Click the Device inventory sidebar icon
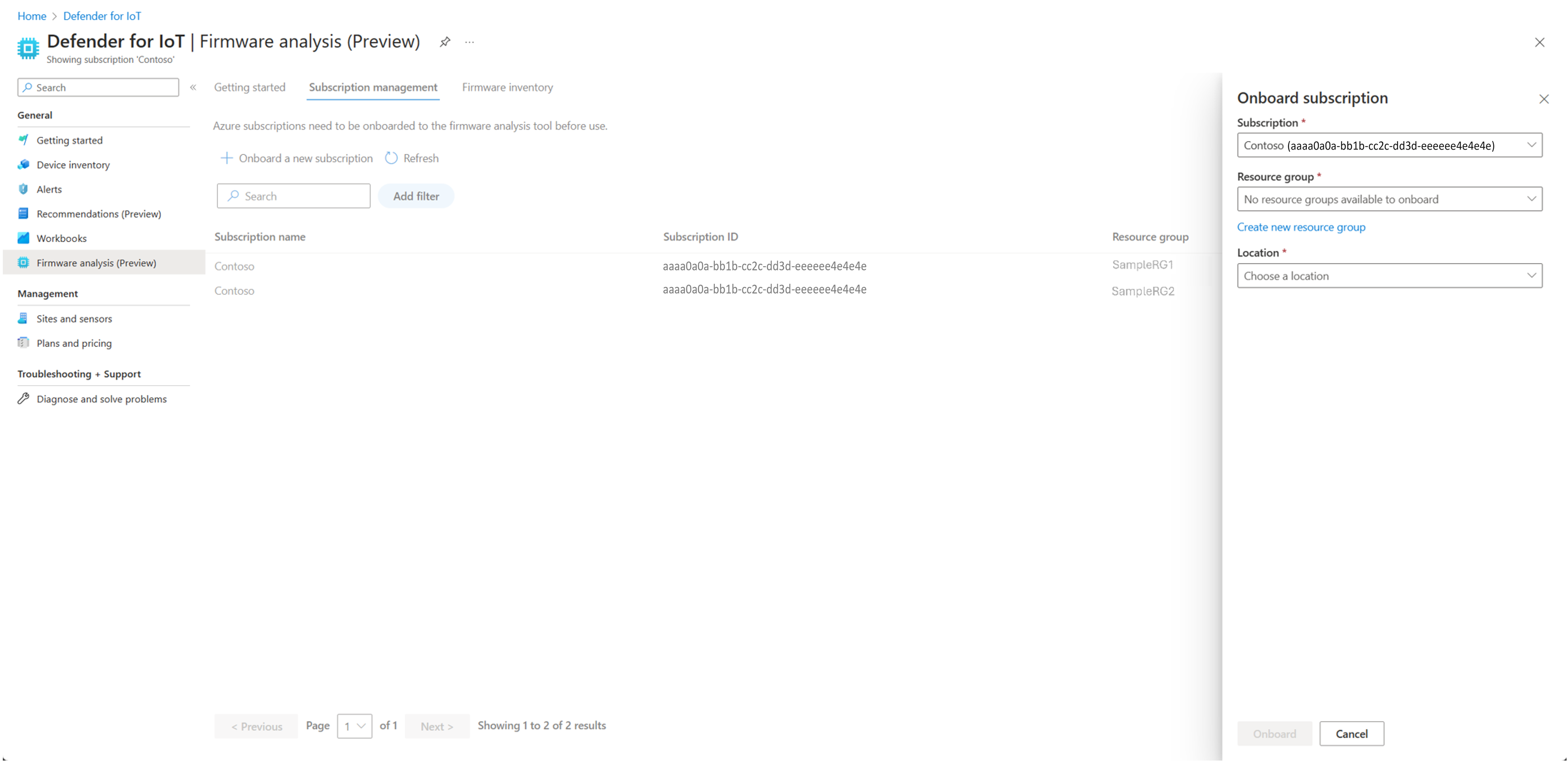Image resolution: width=1568 pixels, height=762 pixels. pyautogui.click(x=24, y=164)
